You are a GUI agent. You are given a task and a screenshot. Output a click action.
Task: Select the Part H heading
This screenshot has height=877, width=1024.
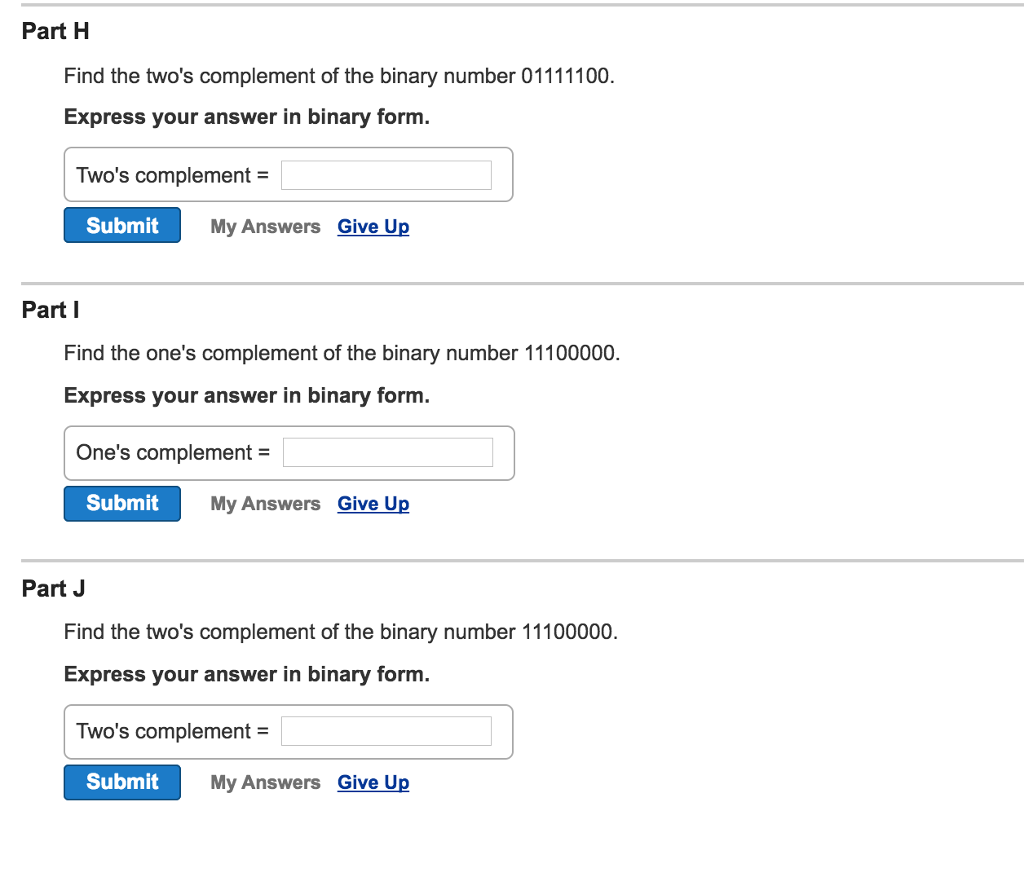point(55,31)
